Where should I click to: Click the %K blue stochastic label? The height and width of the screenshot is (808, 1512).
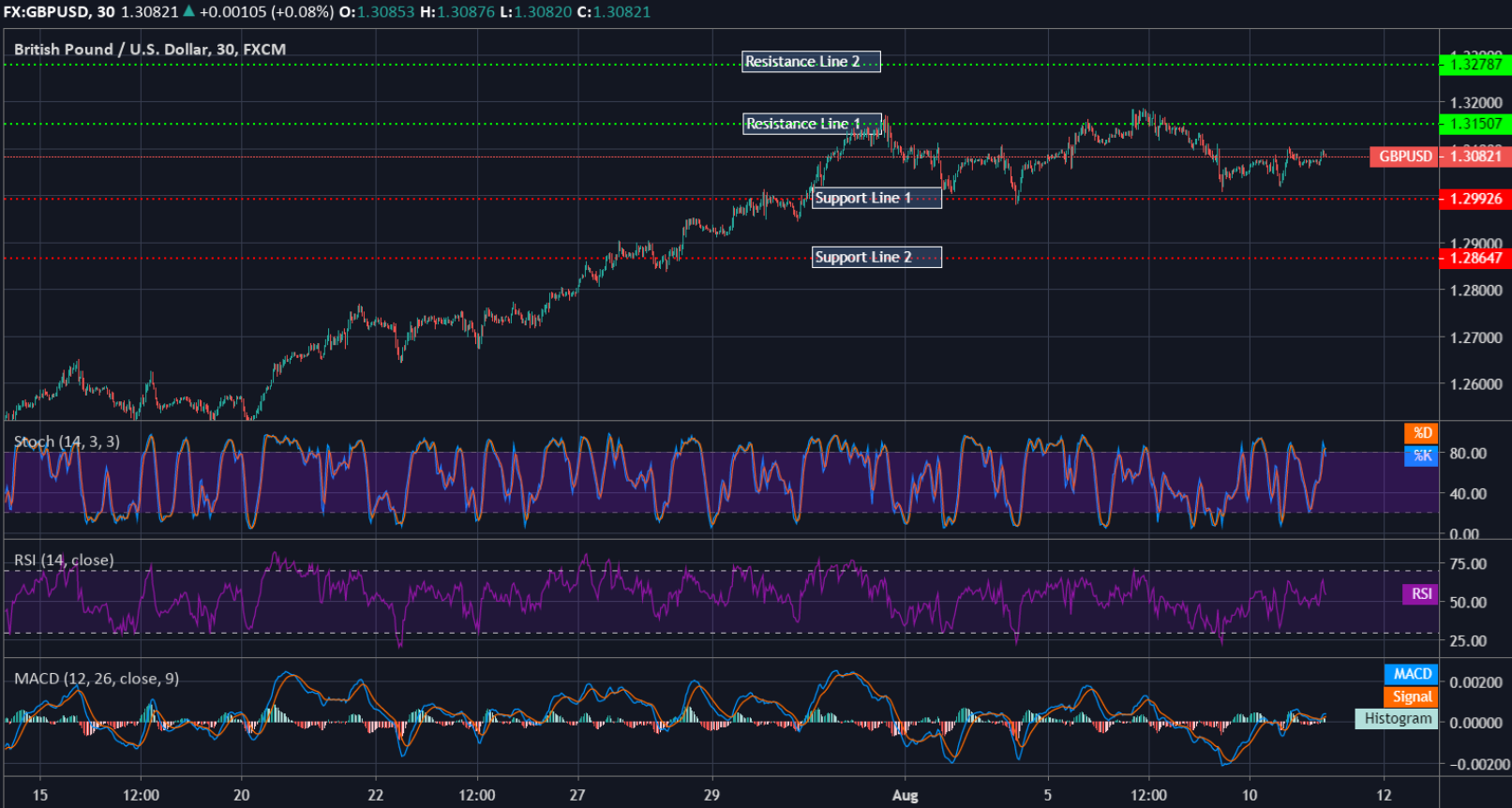point(1421,456)
